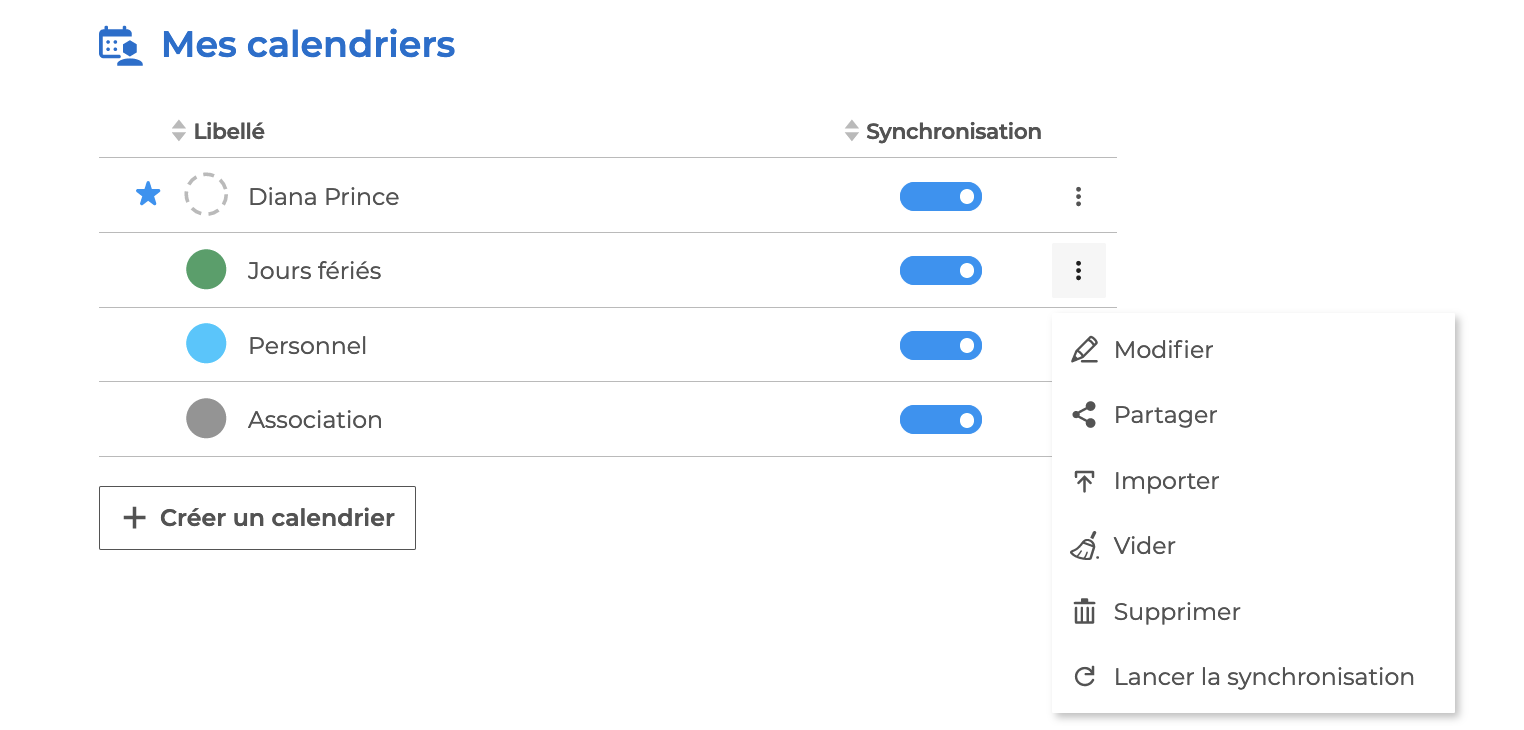The height and width of the screenshot is (730, 1524).
Task: Select Partager from the context menu
Action: [x=1165, y=415]
